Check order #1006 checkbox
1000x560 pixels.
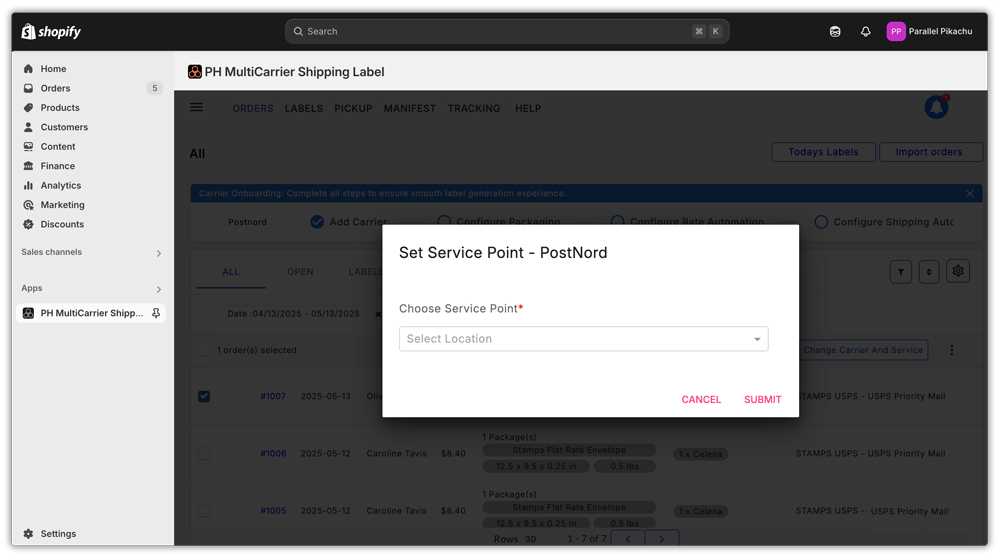tap(204, 453)
